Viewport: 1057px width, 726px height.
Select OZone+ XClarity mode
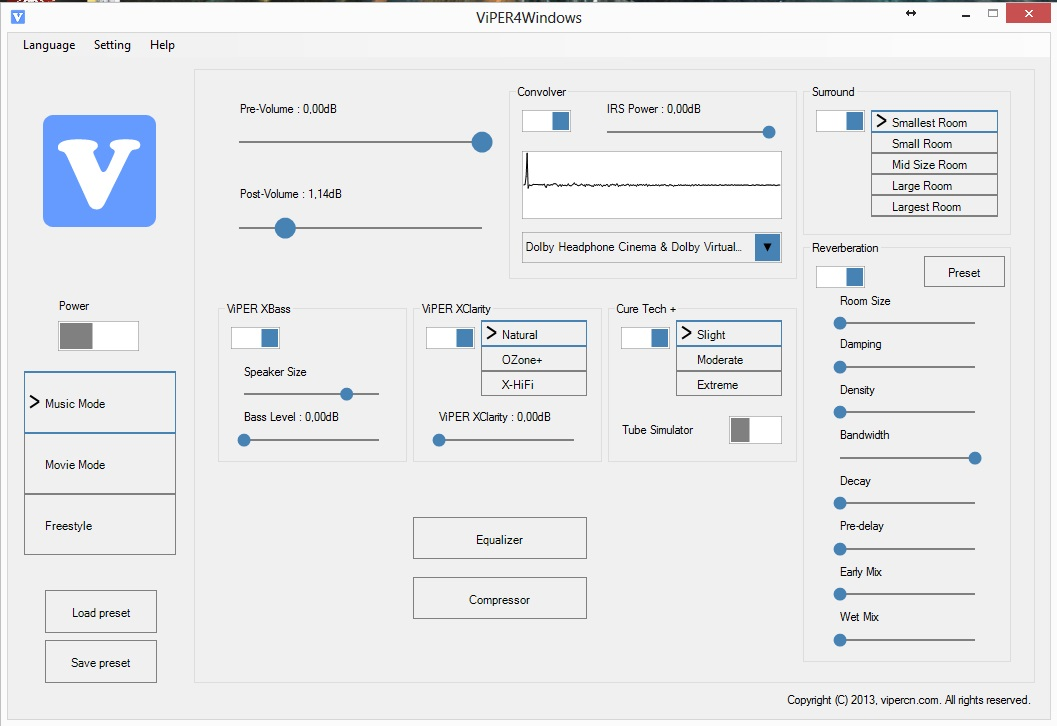pyautogui.click(x=534, y=359)
